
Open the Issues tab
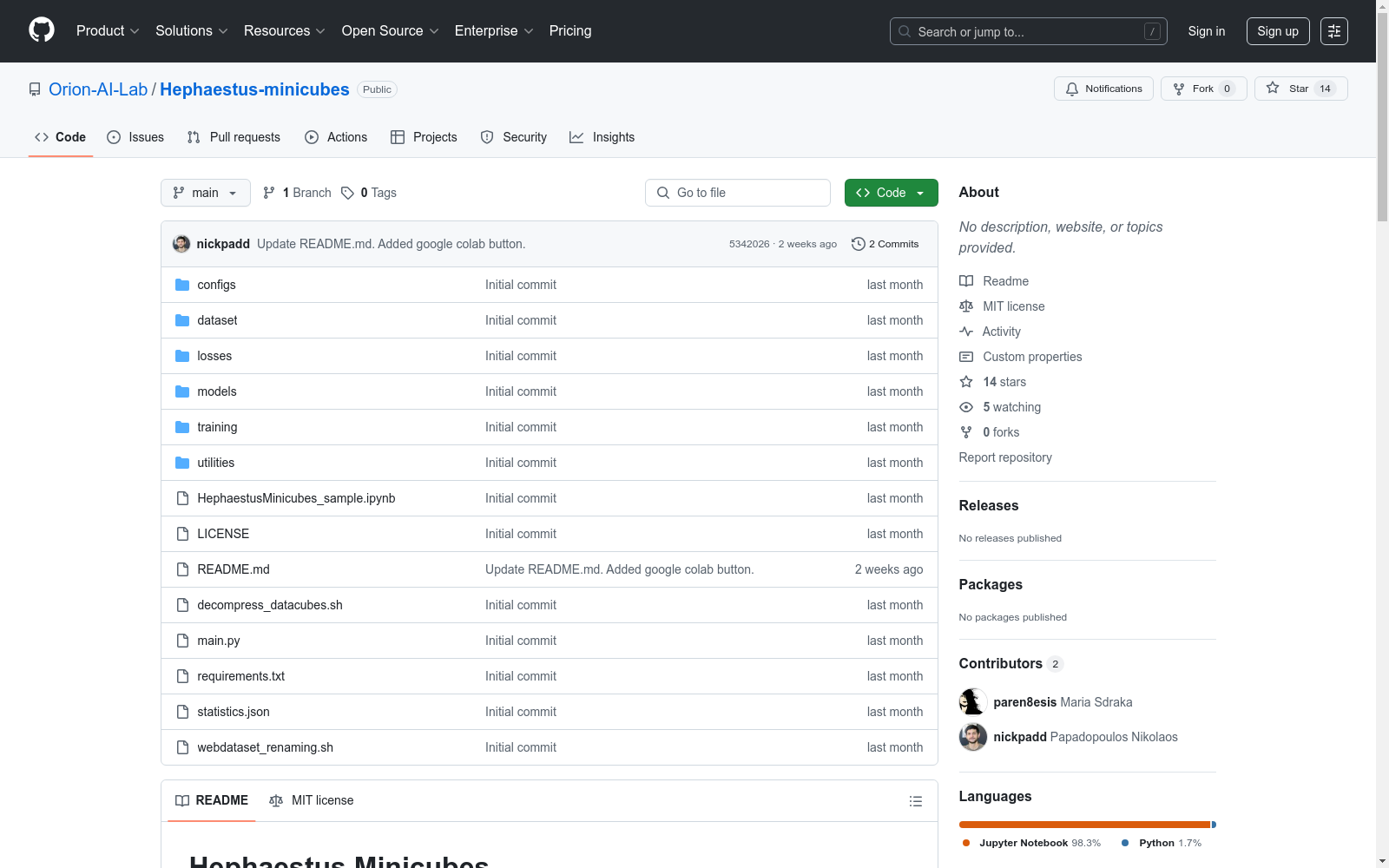[135, 137]
